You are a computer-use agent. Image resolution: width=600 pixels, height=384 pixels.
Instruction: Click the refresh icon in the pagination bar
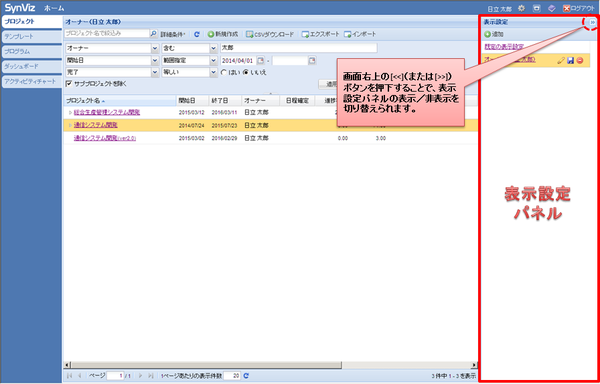[x=246, y=376]
